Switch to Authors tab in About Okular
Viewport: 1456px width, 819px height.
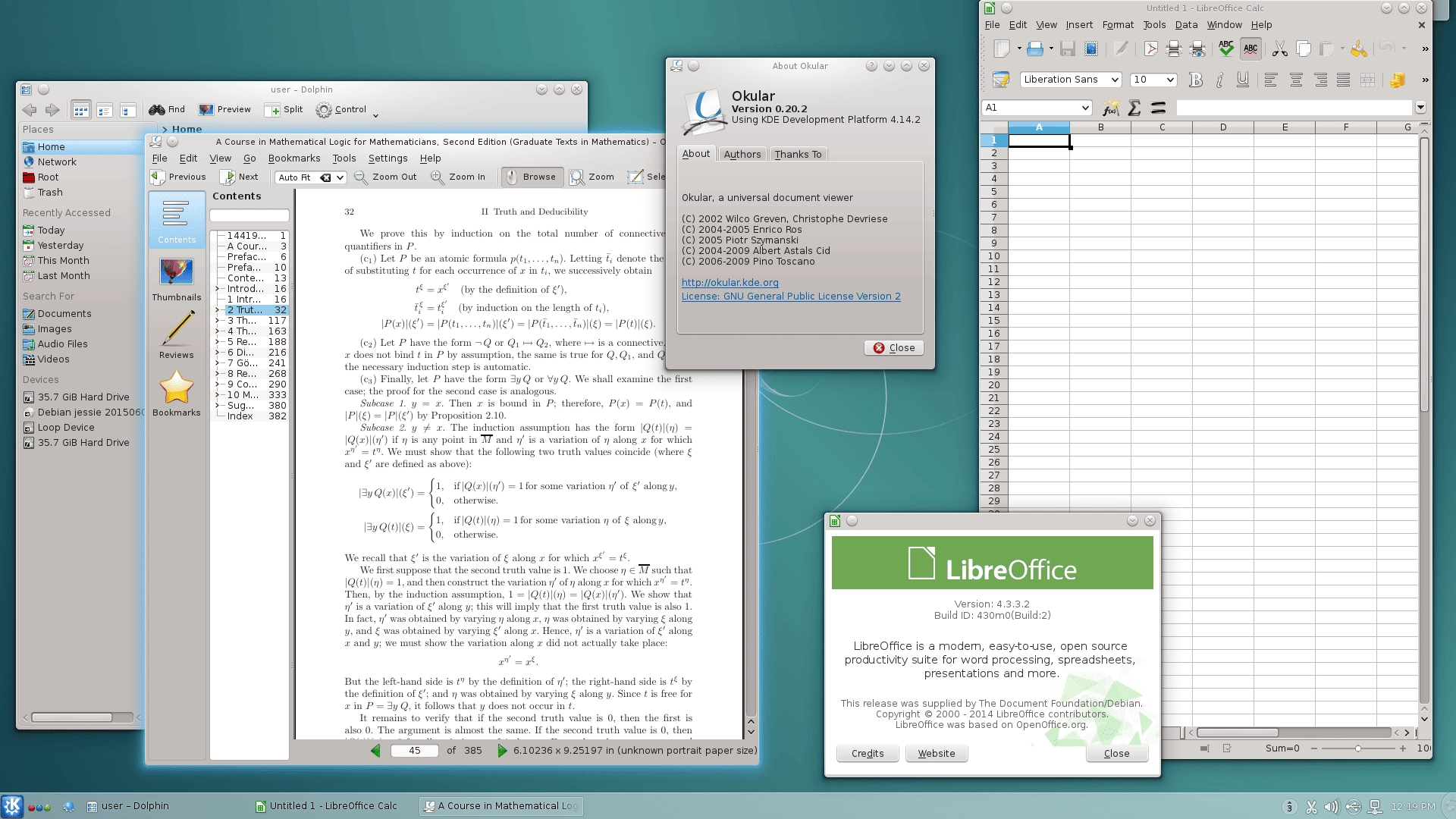pyautogui.click(x=742, y=154)
